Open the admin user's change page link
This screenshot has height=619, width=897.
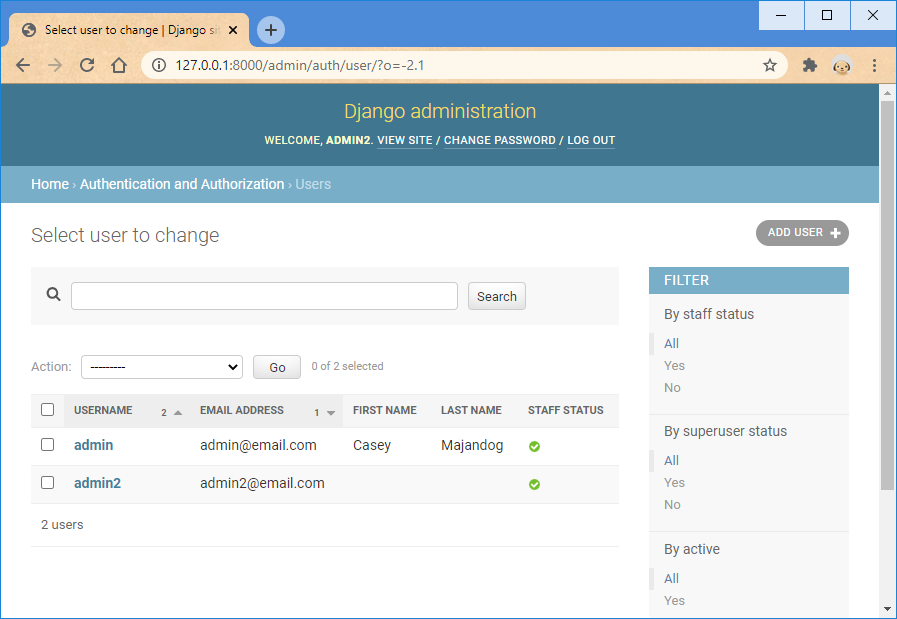93,445
